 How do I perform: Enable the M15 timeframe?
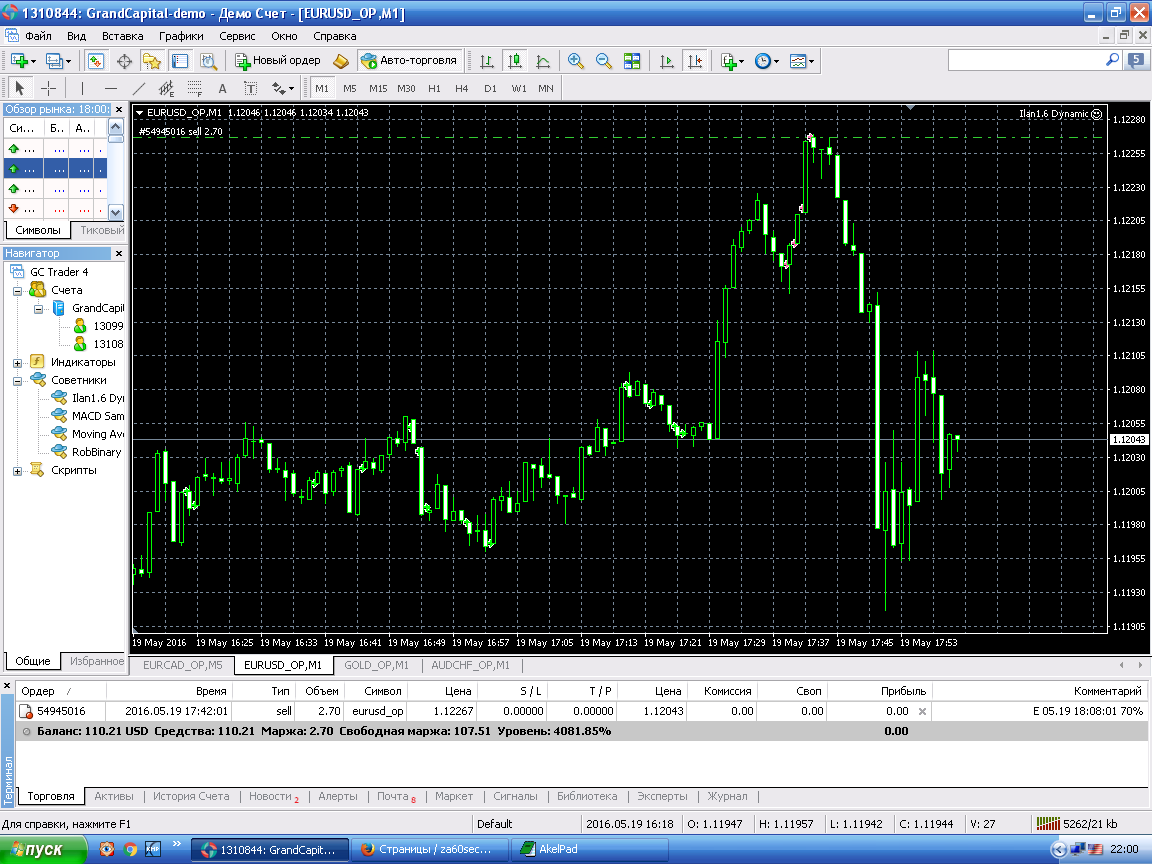point(378,88)
